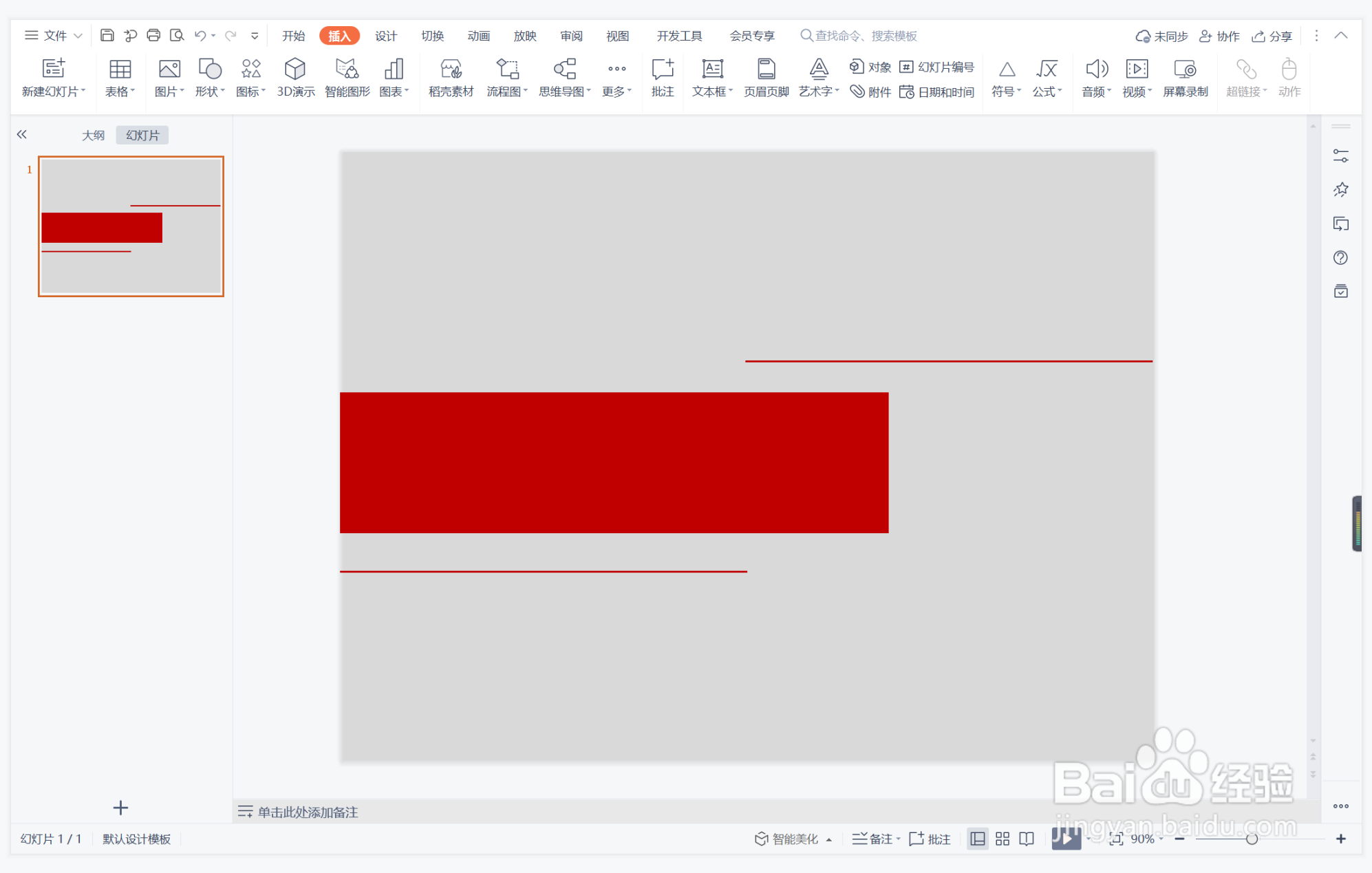Open the 文件 (File) menu dropdown
Viewport: 1372px width, 873px height.
54,35
